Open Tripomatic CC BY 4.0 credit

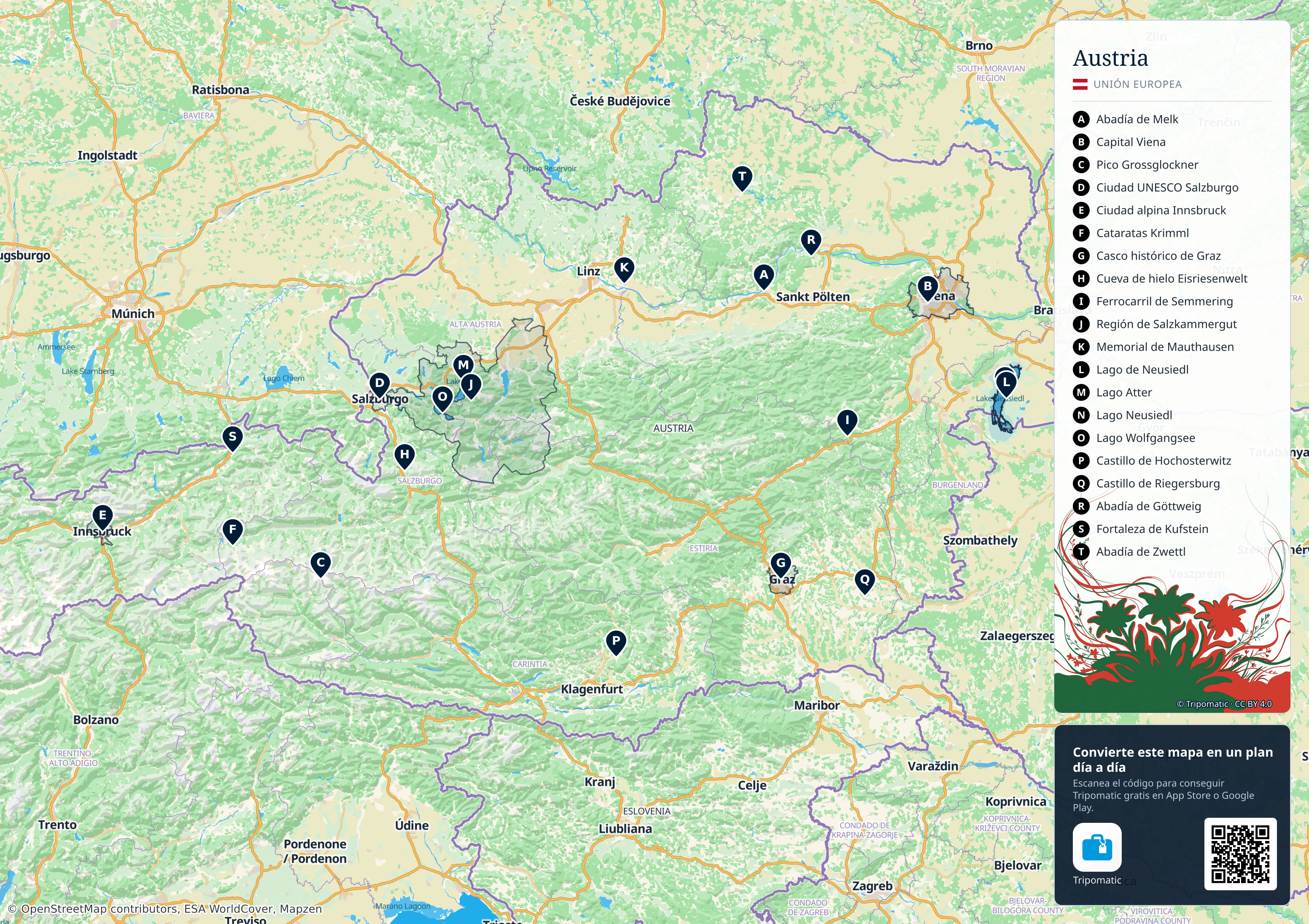1224,704
